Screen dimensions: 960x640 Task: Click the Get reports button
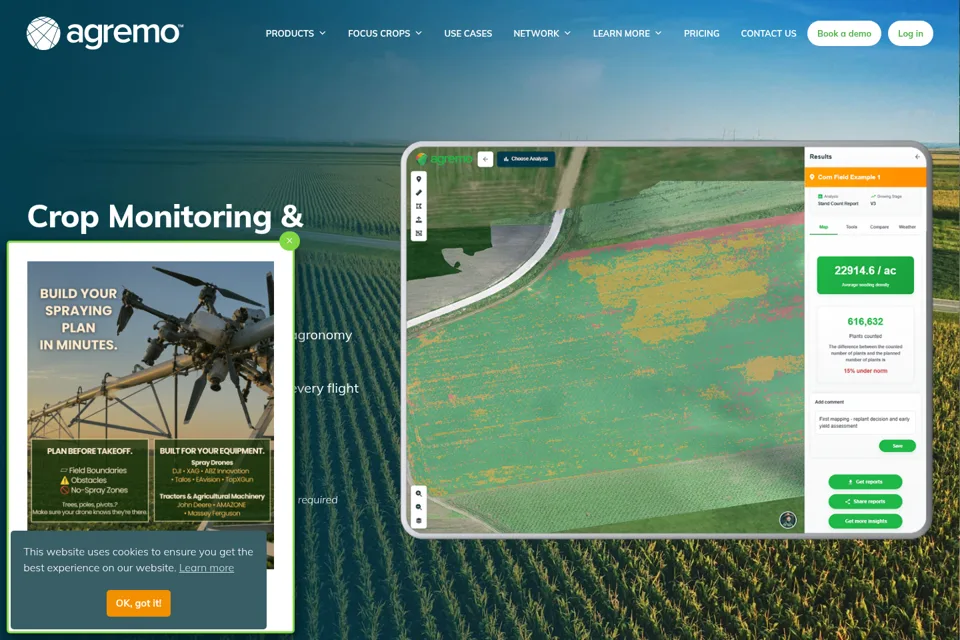tap(865, 482)
